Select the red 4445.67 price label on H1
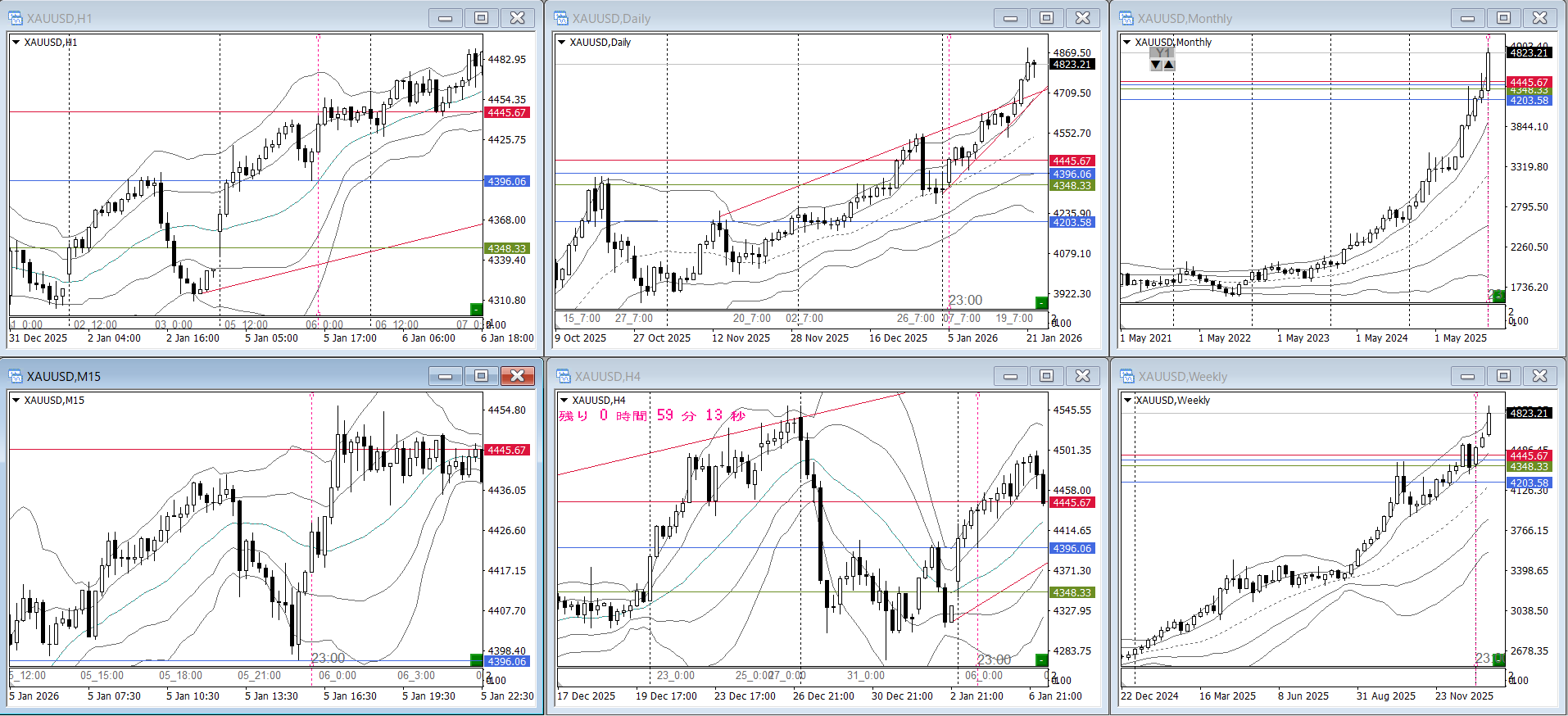 click(507, 113)
